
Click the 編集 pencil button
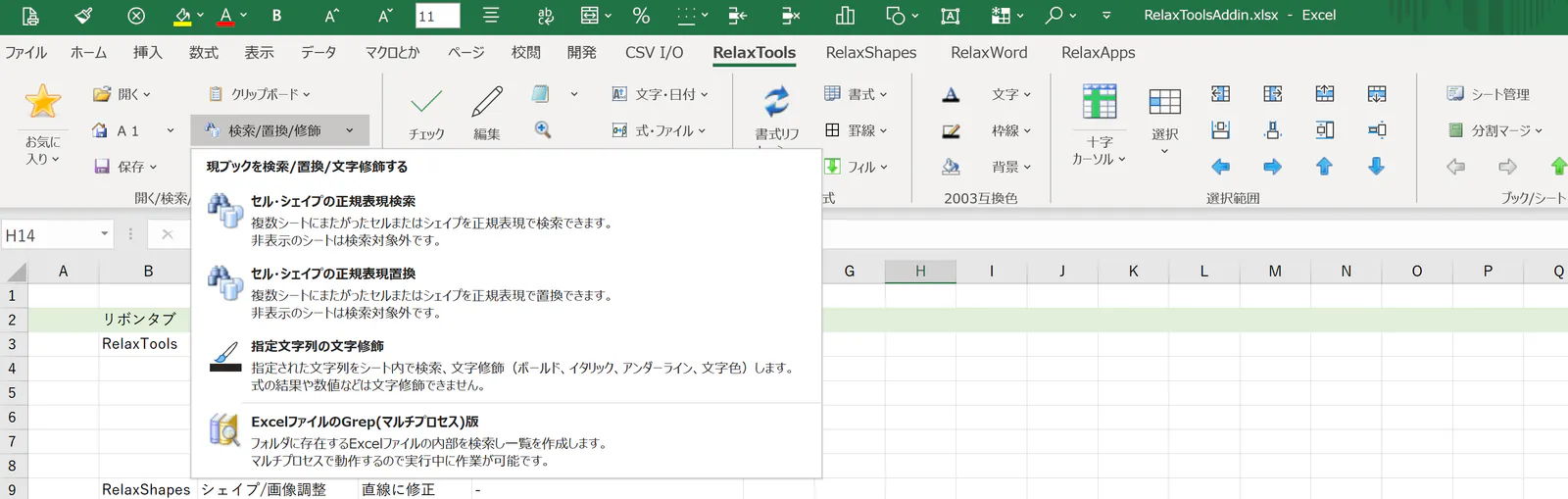coord(487,114)
